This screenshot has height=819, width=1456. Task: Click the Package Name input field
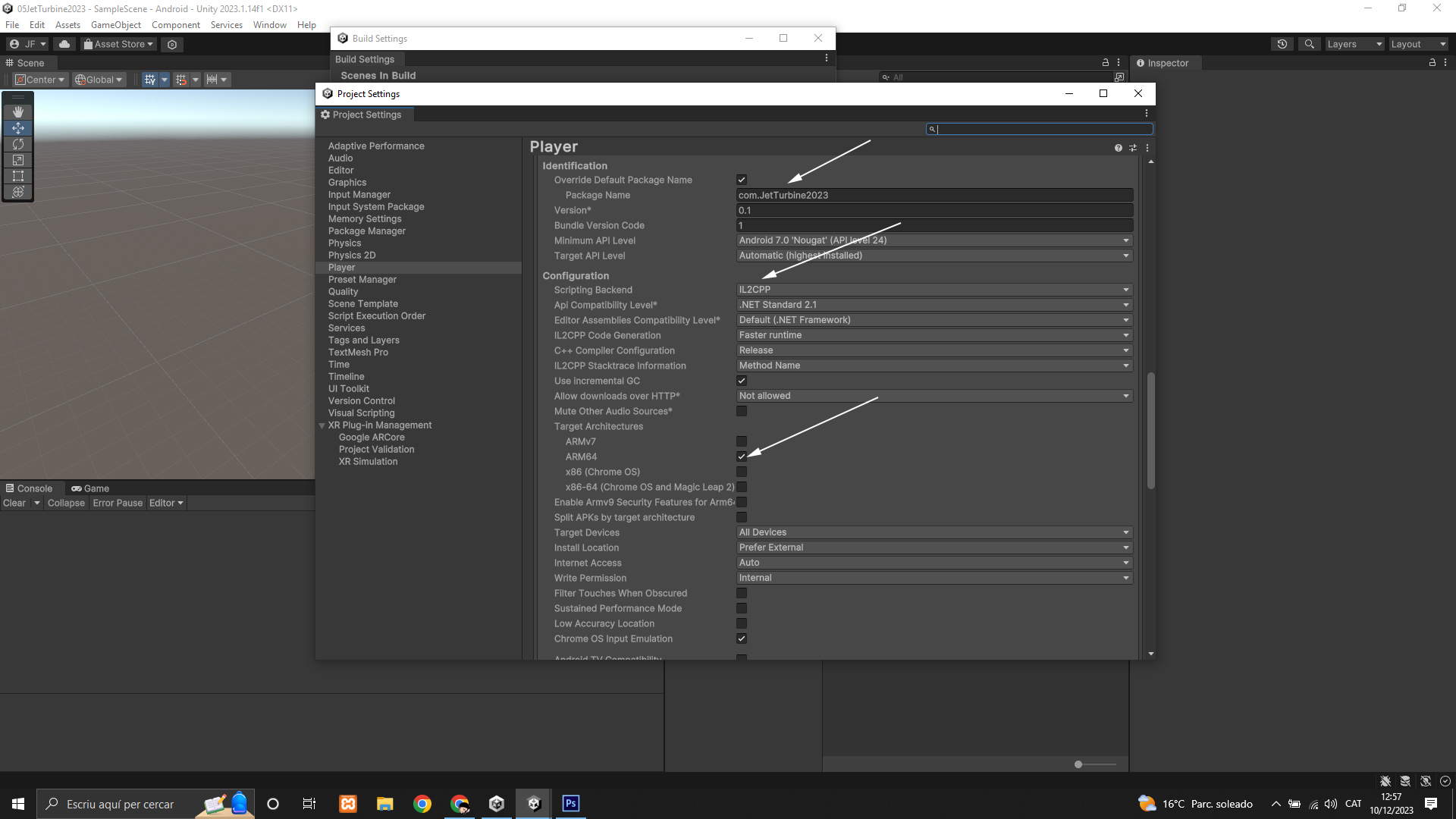934,195
